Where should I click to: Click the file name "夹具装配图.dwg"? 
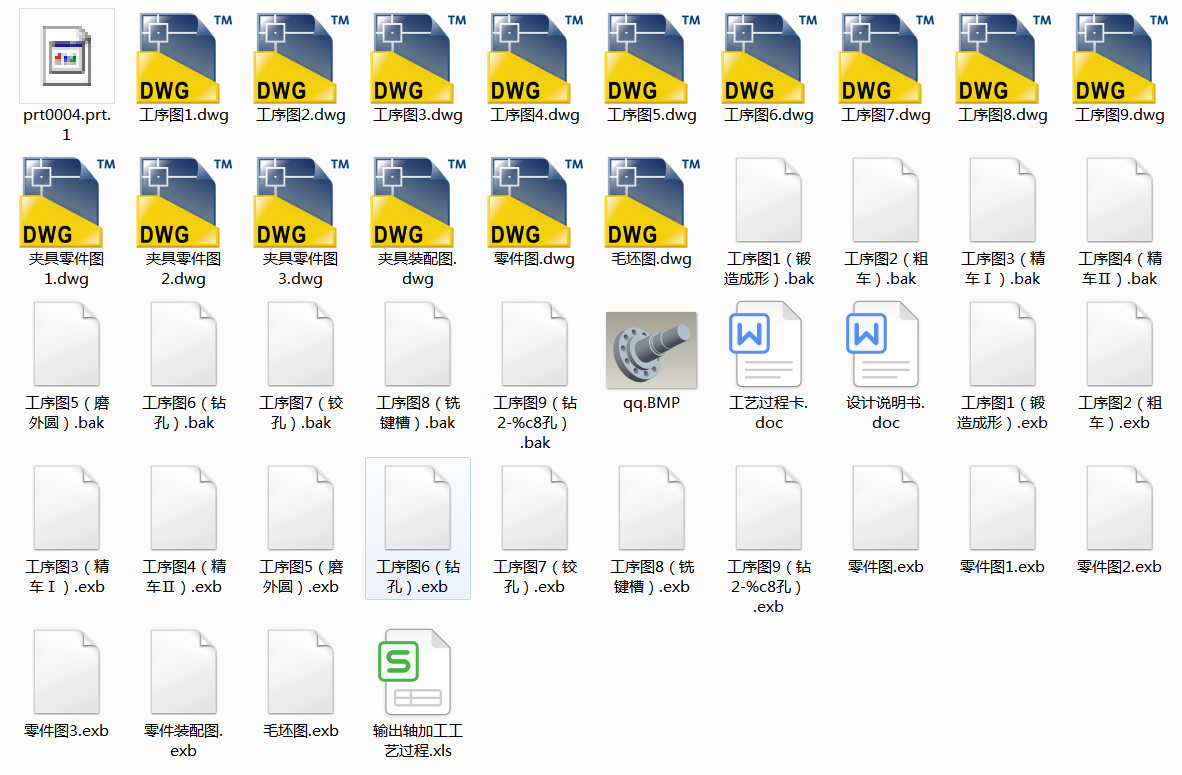click(418, 269)
